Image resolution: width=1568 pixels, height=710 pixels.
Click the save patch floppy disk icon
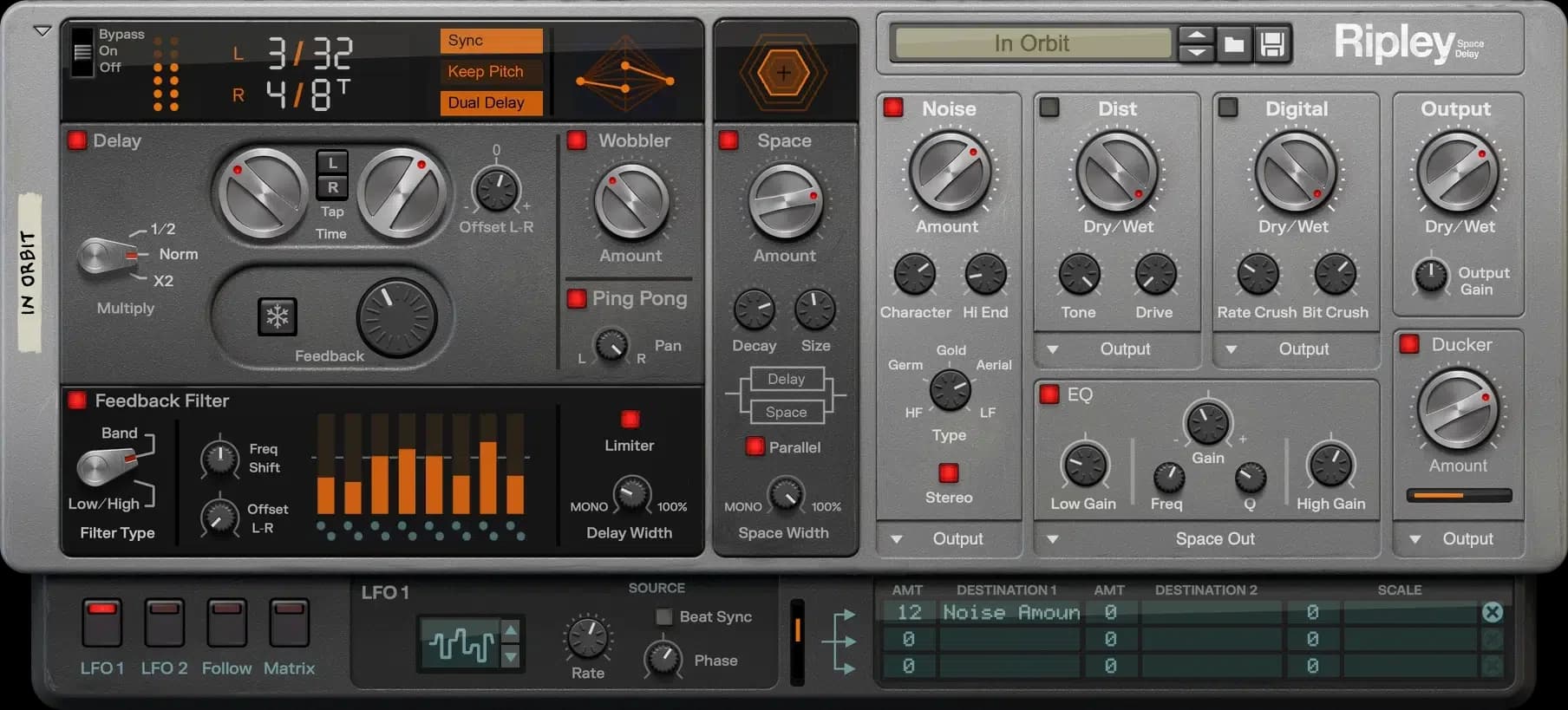1272,43
